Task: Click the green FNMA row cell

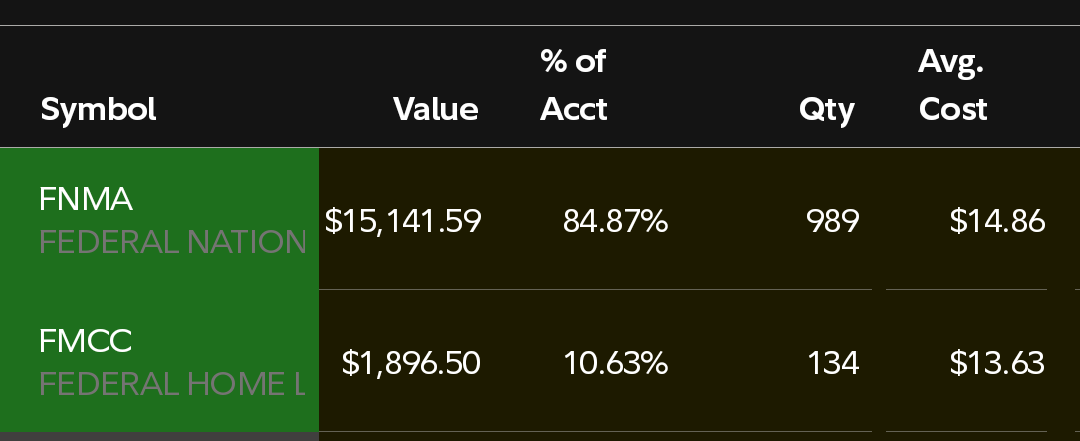Action: pos(159,219)
